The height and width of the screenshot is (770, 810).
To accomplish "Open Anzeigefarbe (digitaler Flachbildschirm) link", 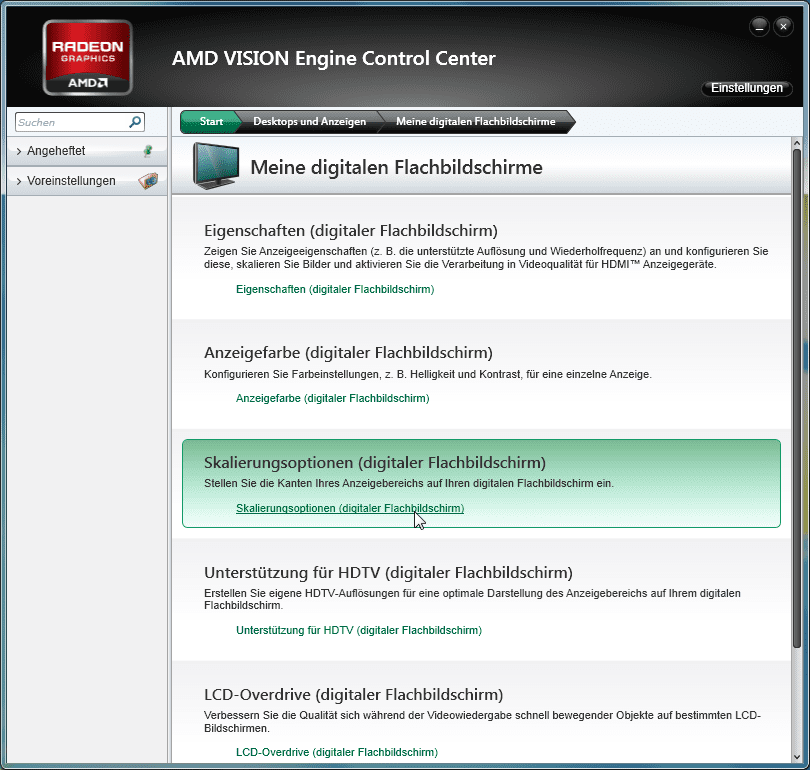I will point(333,398).
